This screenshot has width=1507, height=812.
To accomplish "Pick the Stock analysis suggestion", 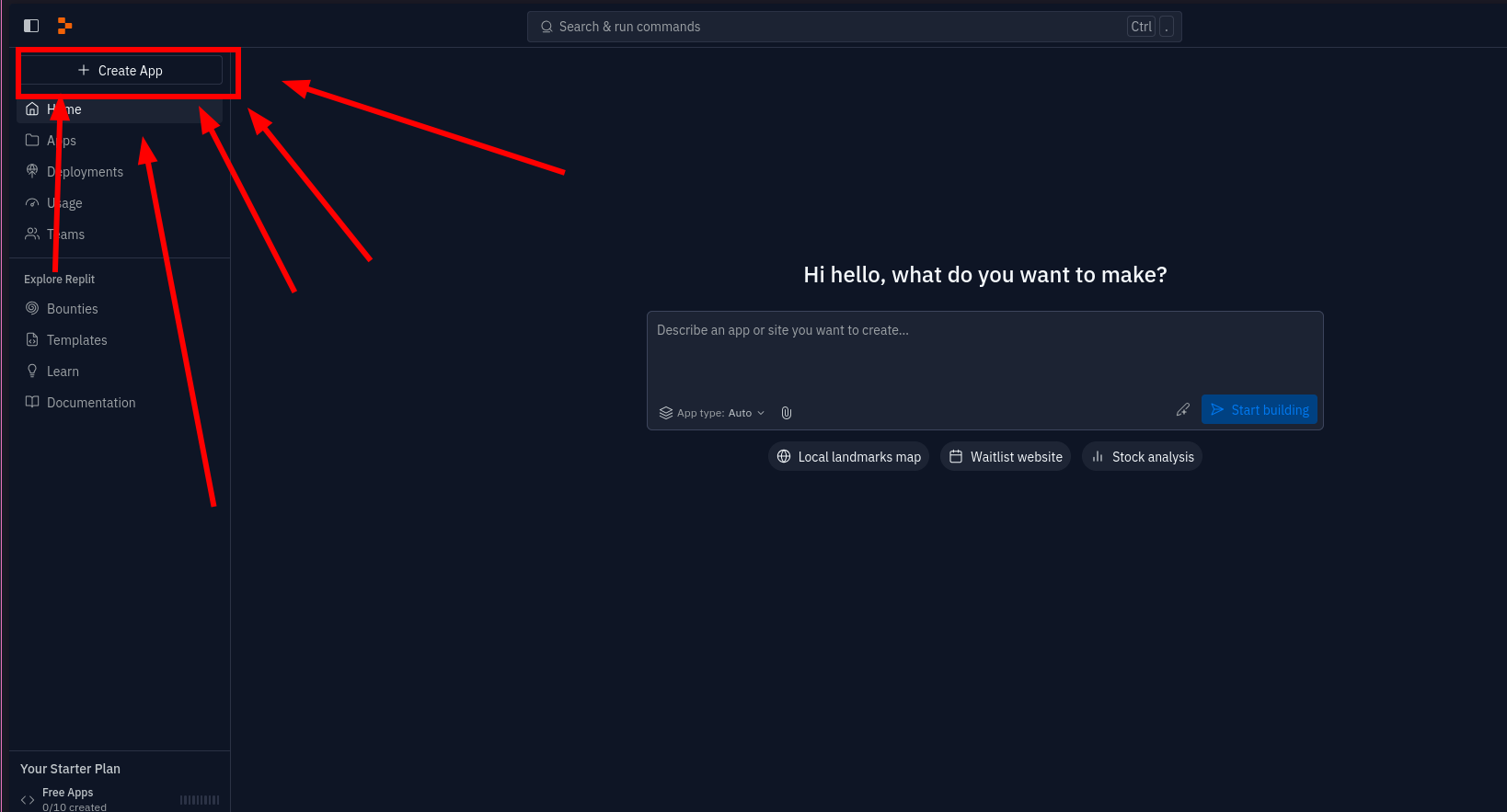I will click(1142, 457).
